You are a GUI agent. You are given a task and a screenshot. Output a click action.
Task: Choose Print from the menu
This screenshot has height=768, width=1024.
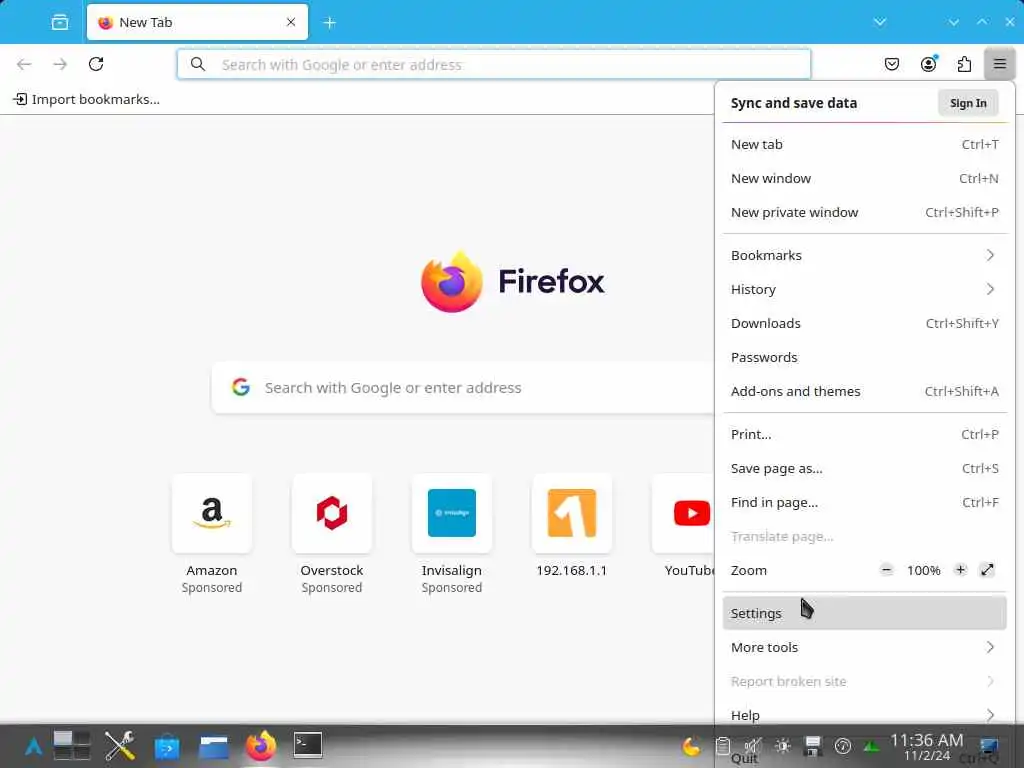pyautogui.click(x=865, y=434)
